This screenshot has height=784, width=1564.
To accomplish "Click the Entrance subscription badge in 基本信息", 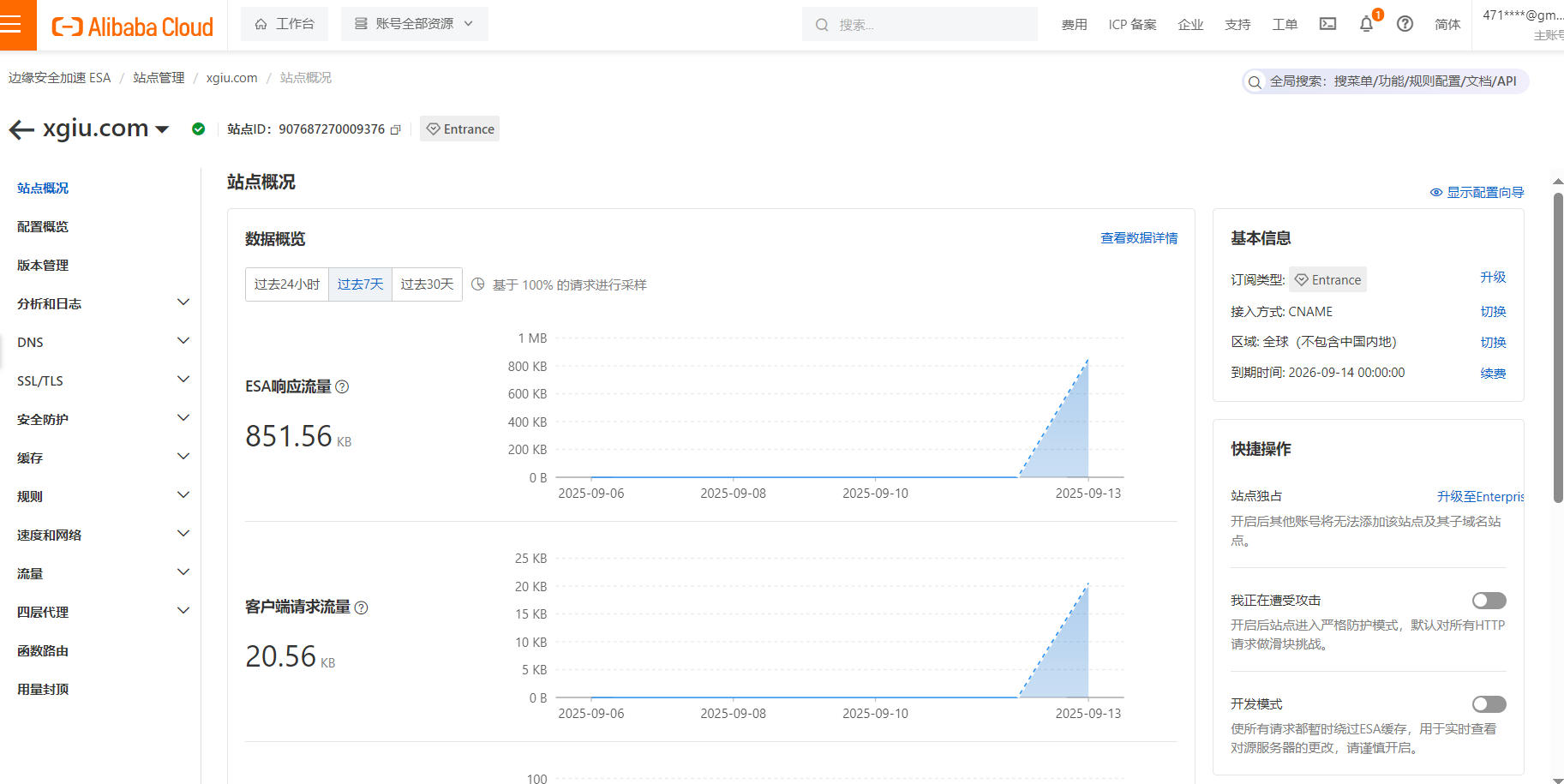I will 1327,279.
